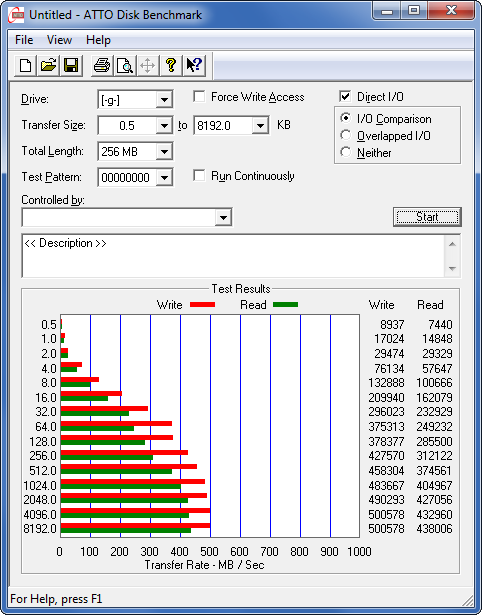Select the I/O Comparison radio button

(x=346, y=118)
